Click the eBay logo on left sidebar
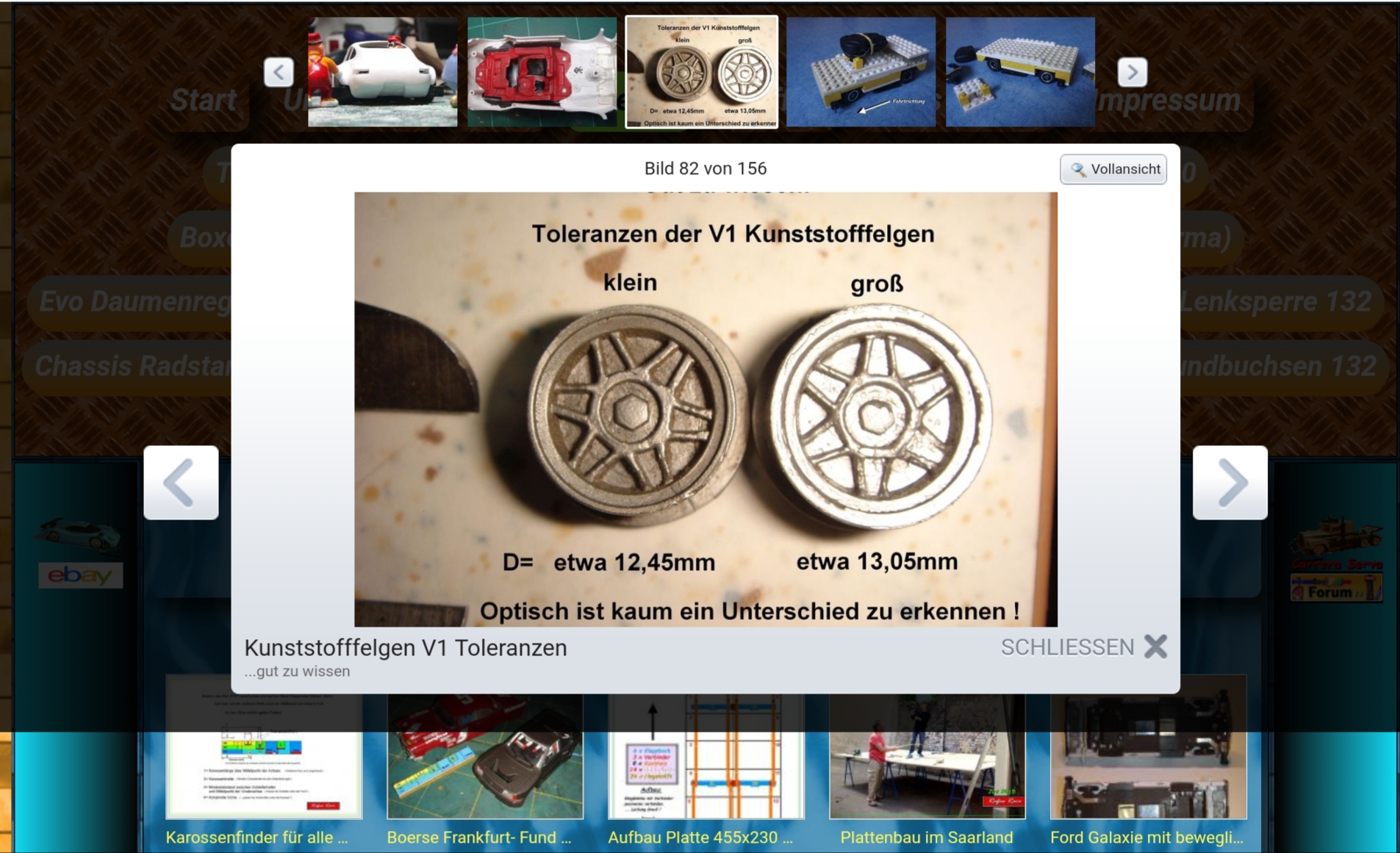The height and width of the screenshot is (853, 1400). coord(80,575)
